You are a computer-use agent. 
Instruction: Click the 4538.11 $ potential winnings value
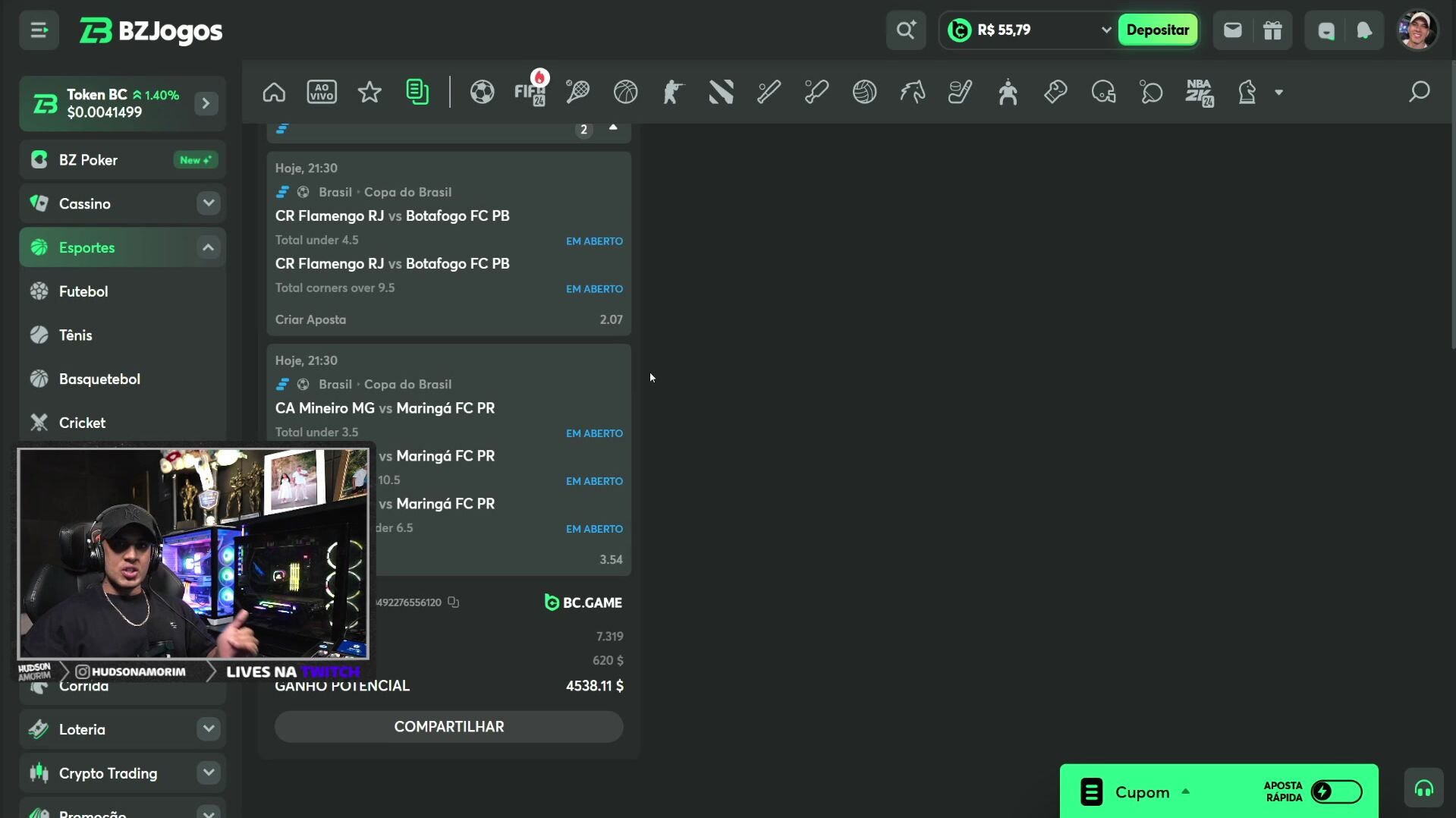point(595,686)
